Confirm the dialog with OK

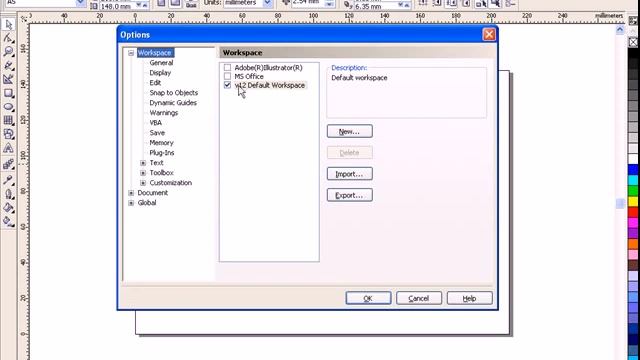click(368, 298)
